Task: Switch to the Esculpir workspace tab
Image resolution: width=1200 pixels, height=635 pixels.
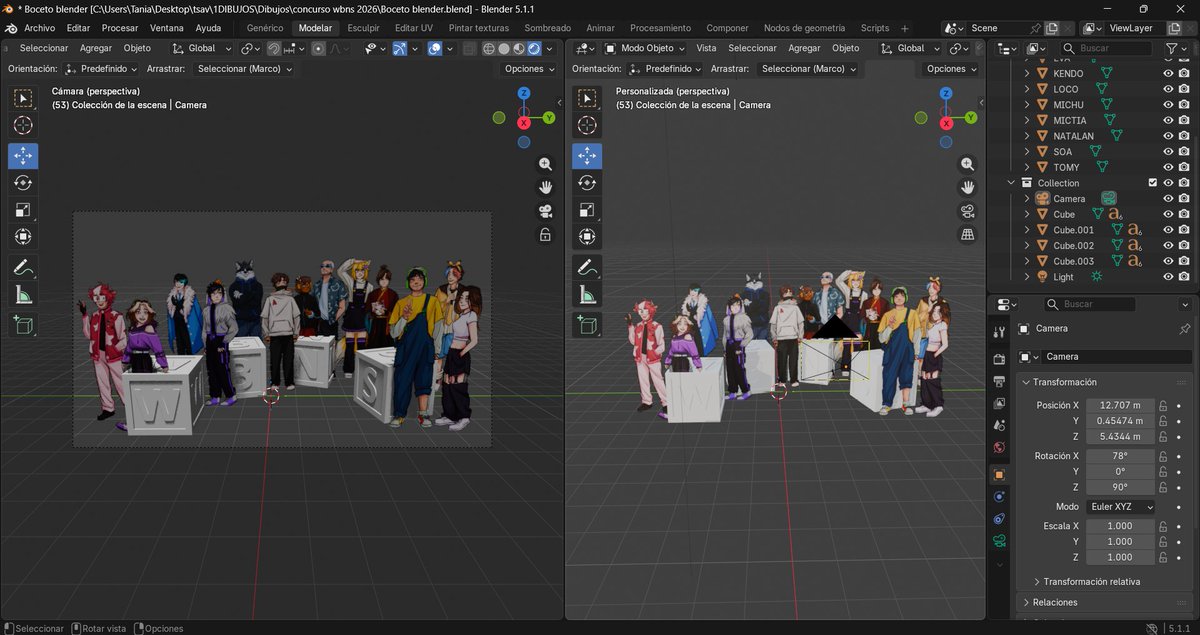Action: click(x=363, y=28)
